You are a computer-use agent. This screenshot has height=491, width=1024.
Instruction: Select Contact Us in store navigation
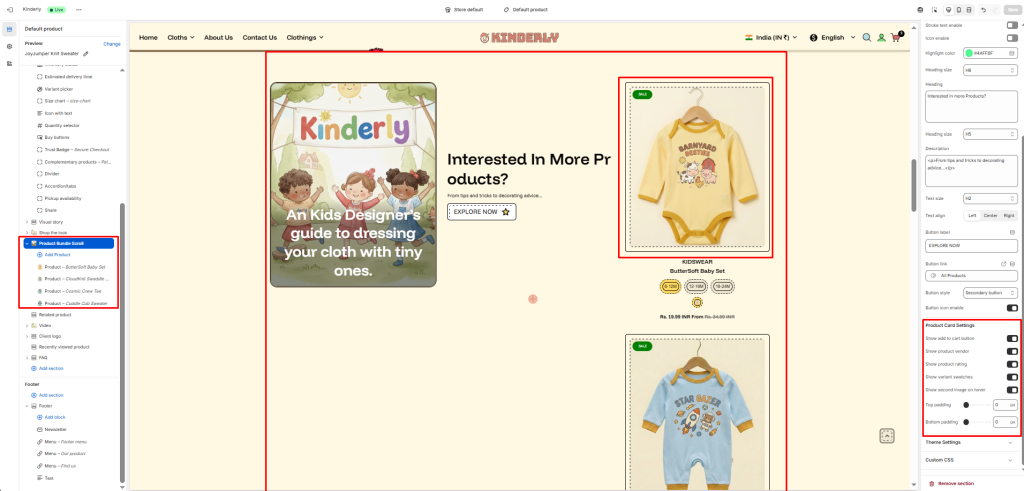pyautogui.click(x=259, y=38)
